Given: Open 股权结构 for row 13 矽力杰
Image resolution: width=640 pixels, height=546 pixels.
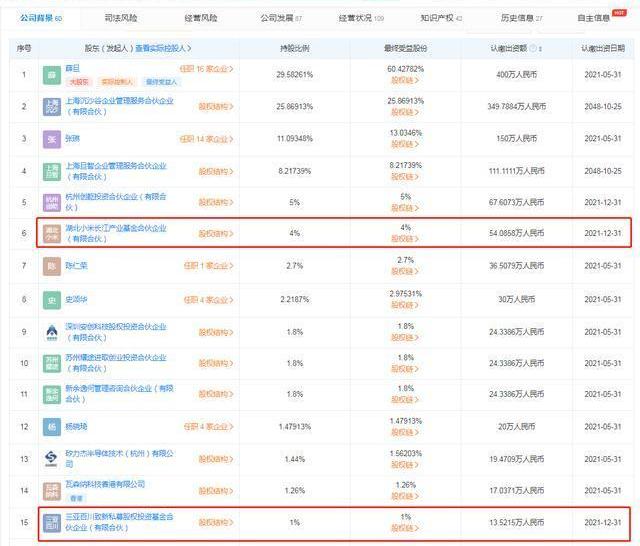Looking at the screenshot, I should click(216, 459).
